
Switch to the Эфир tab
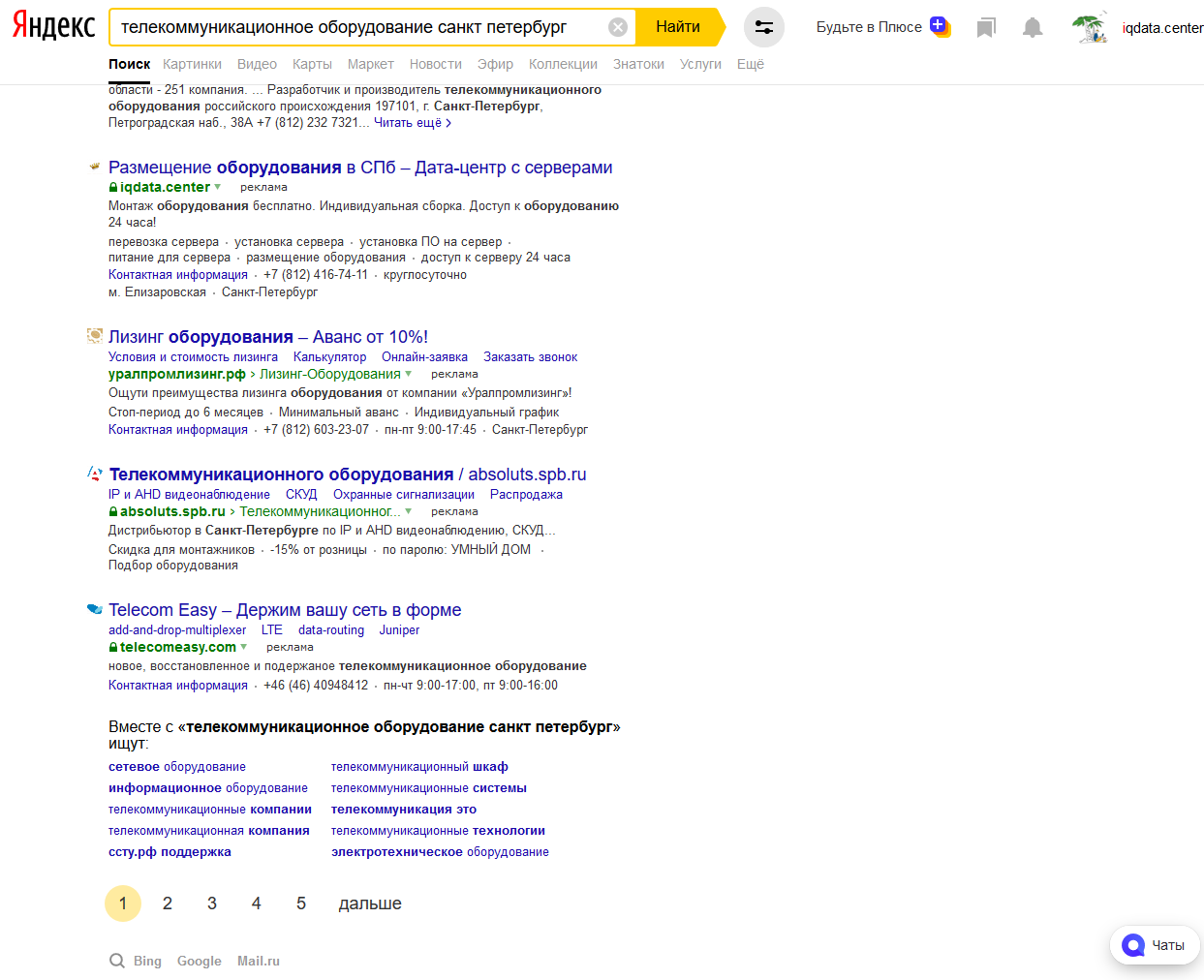tap(495, 64)
